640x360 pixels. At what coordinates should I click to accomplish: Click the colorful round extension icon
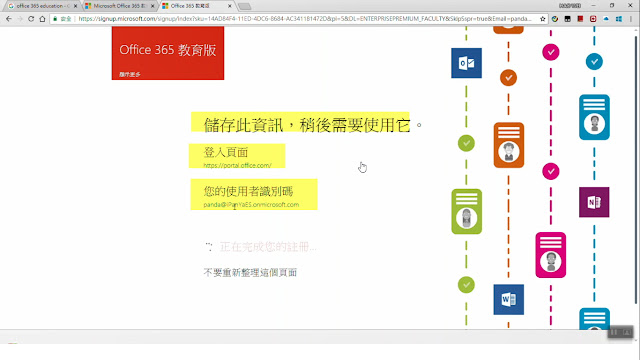point(555,19)
